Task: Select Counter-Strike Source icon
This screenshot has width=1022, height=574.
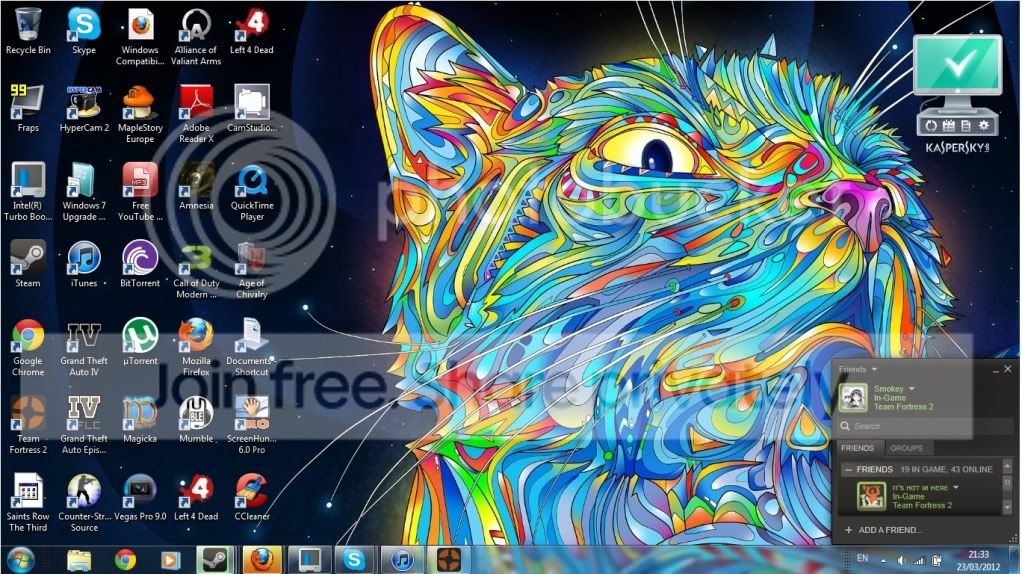Action: (x=84, y=502)
